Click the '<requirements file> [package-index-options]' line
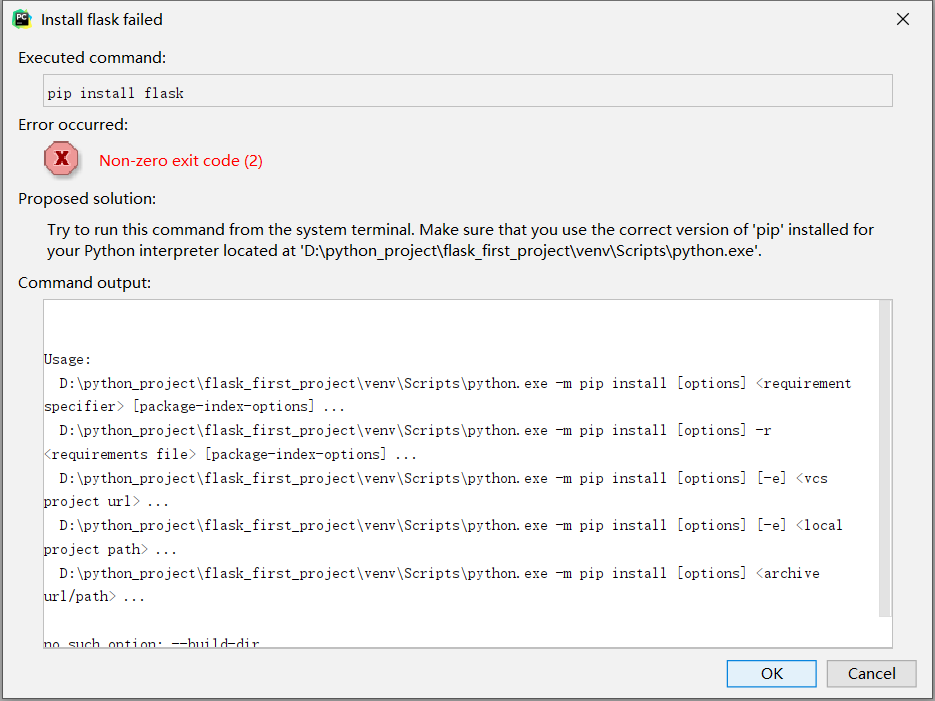This screenshot has height=701, width=935. [x=230, y=454]
